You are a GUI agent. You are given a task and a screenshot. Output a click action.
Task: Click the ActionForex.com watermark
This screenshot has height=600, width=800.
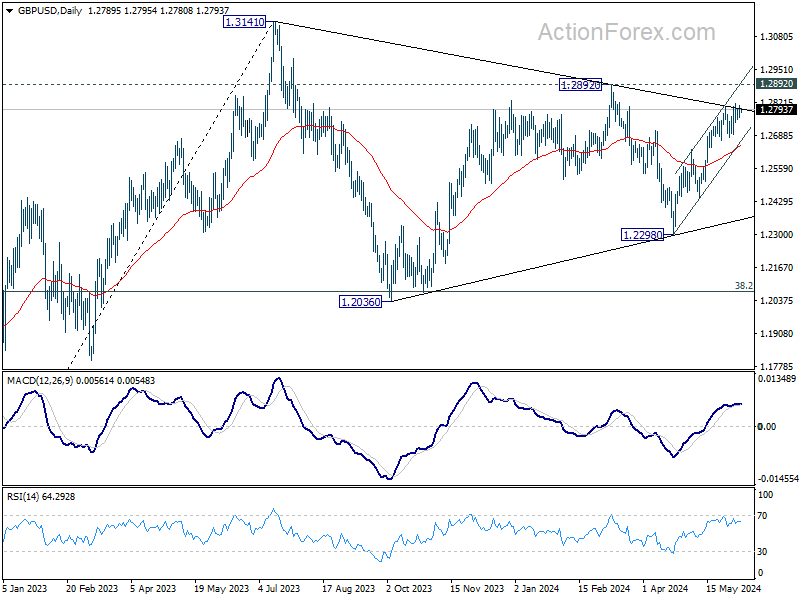pos(627,33)
